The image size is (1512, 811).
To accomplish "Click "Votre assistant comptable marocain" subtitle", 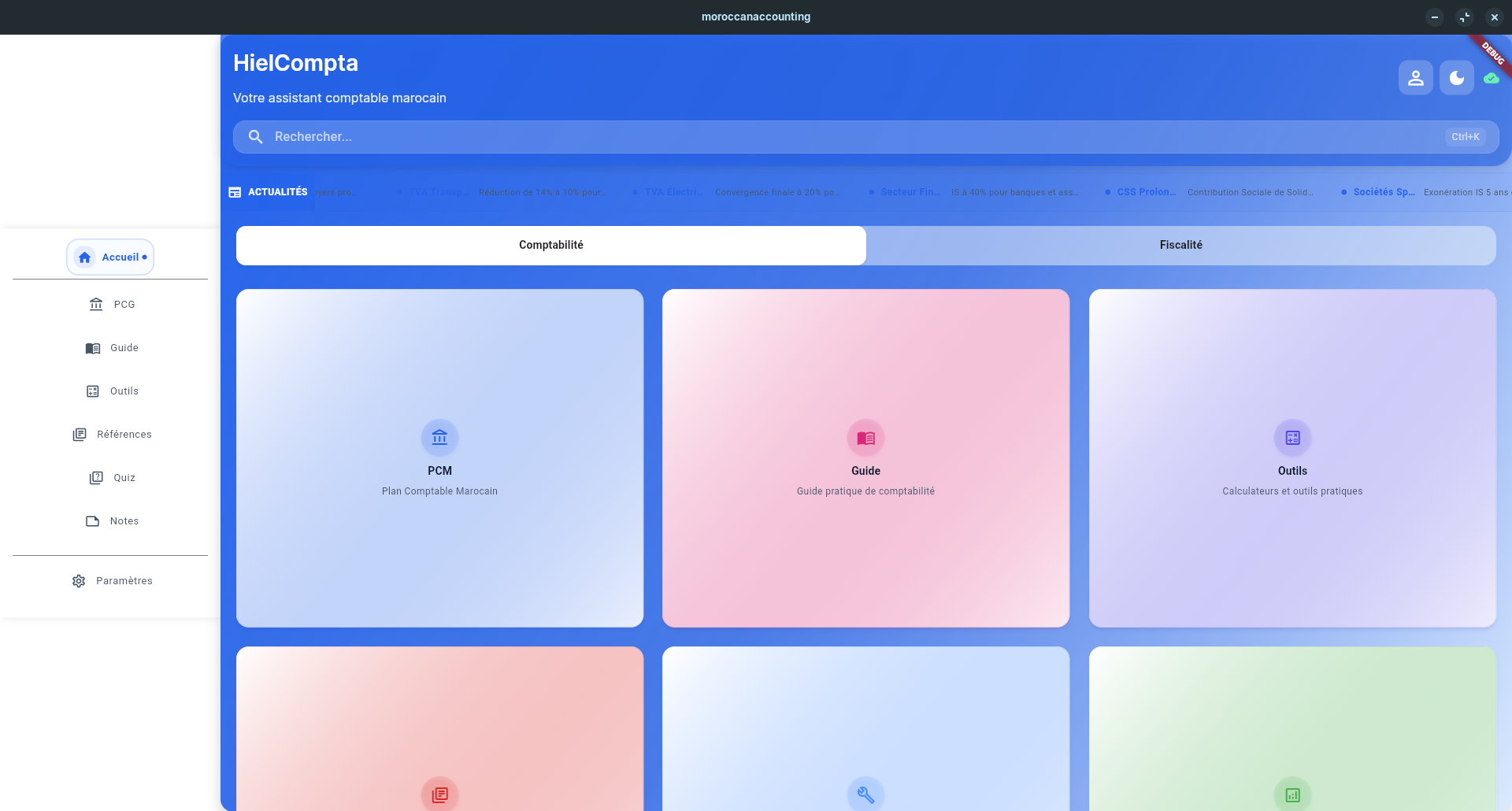I will (x=339, y=98).
